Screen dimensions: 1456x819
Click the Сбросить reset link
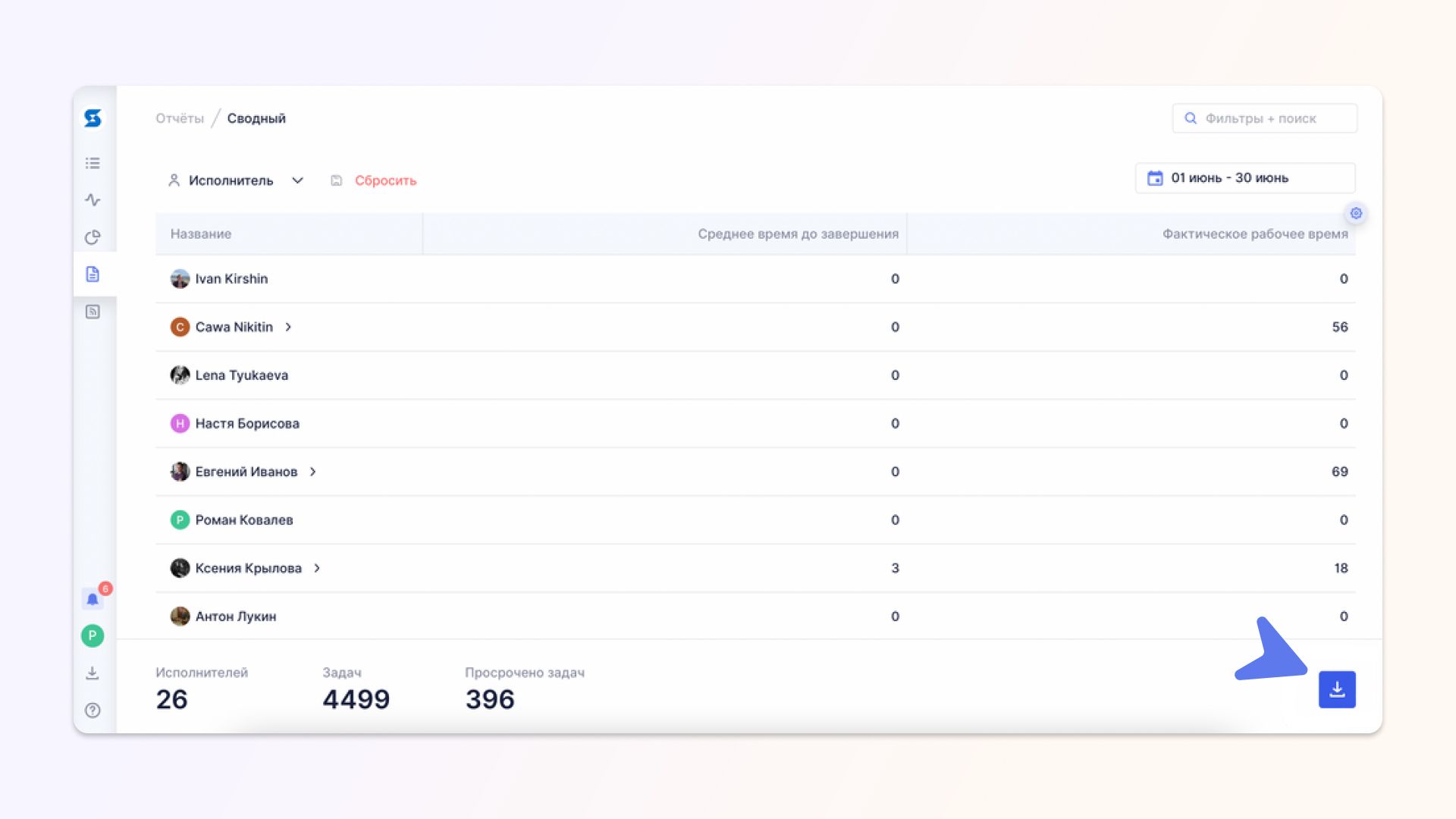tap(385, 180)
